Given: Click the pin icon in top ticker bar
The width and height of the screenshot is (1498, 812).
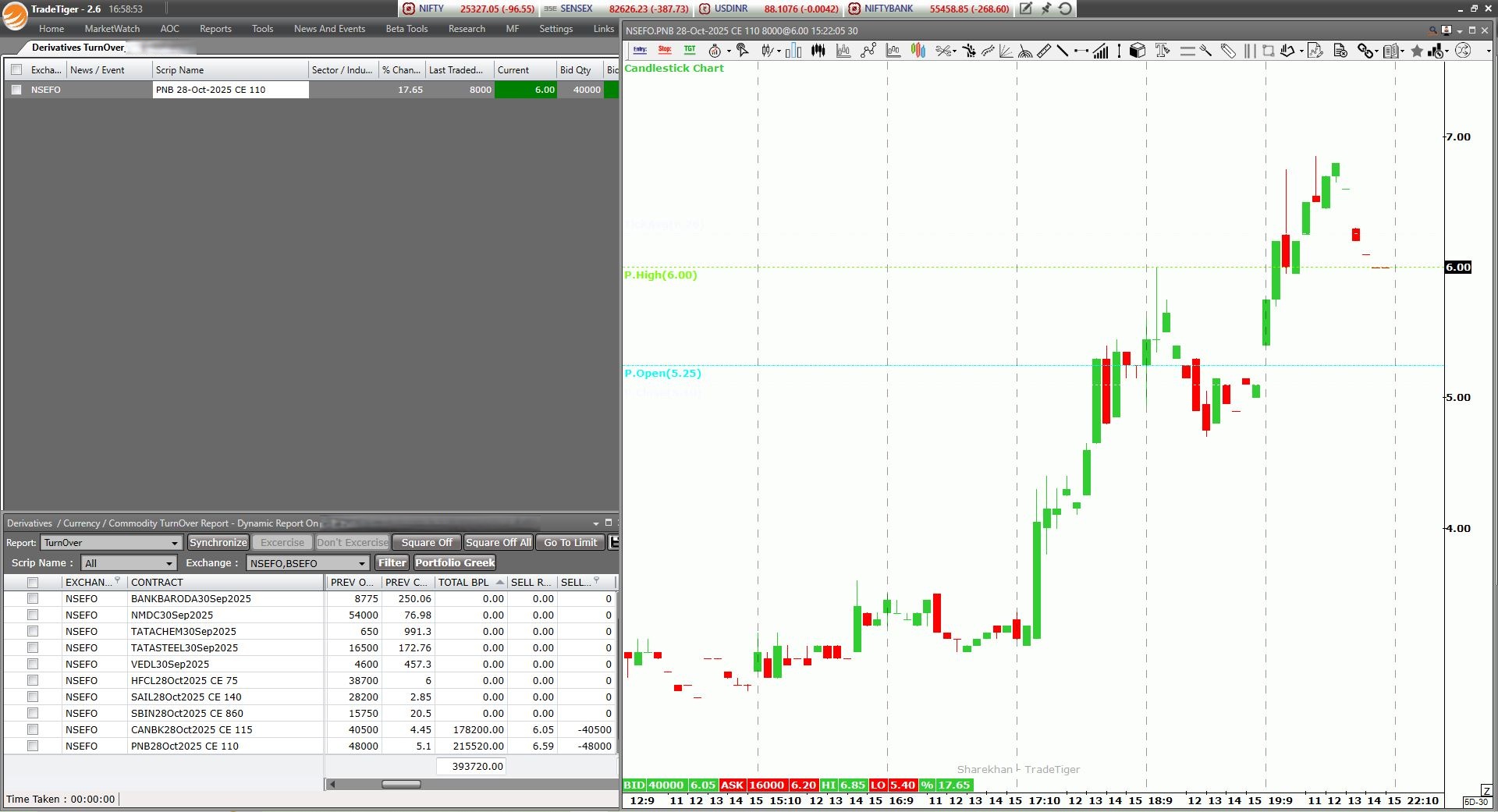Looking at the screenshot, I should pos(1045,9).
